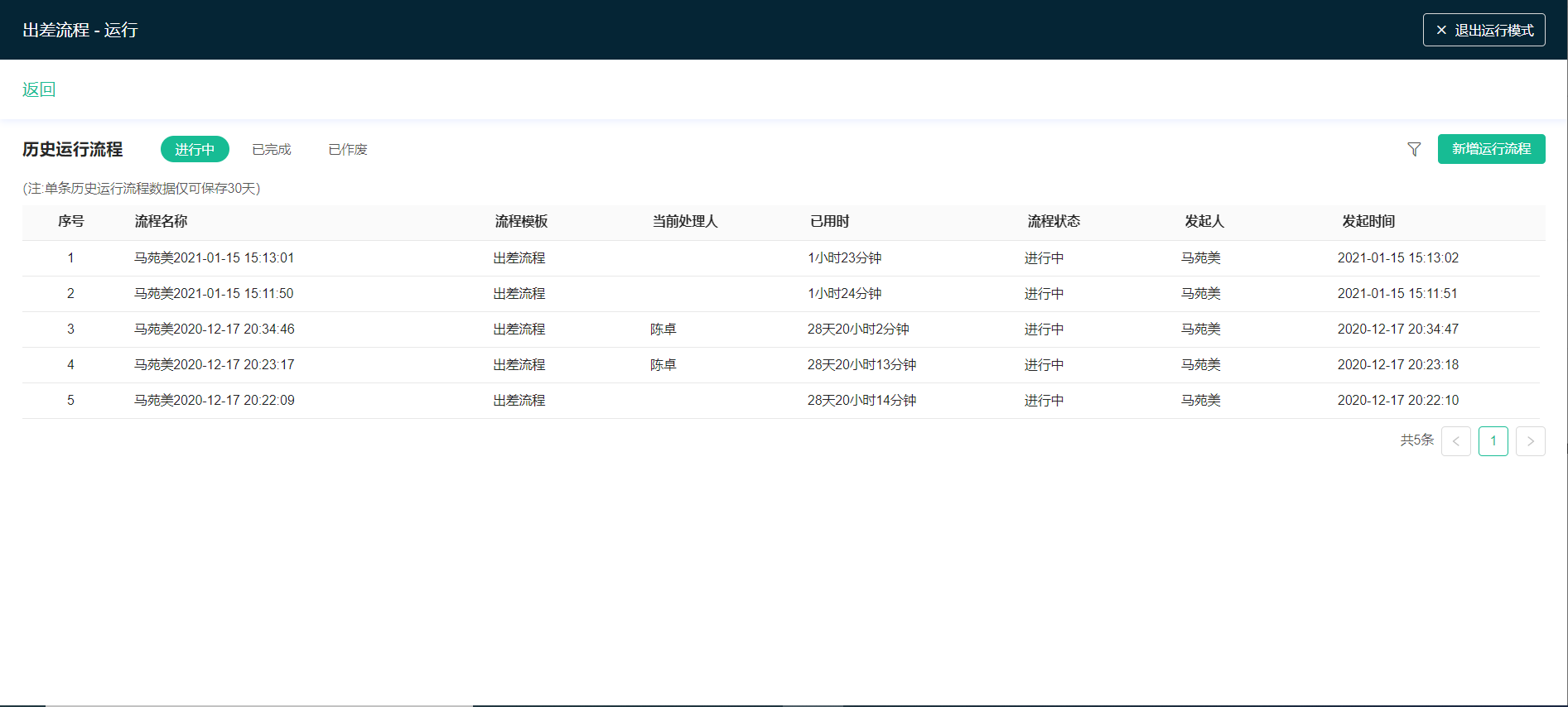The height and width of the screenshot is (707, 1568).
Task: Click sequence number 4
Action: pyautogui.click(x=70, y=364)
